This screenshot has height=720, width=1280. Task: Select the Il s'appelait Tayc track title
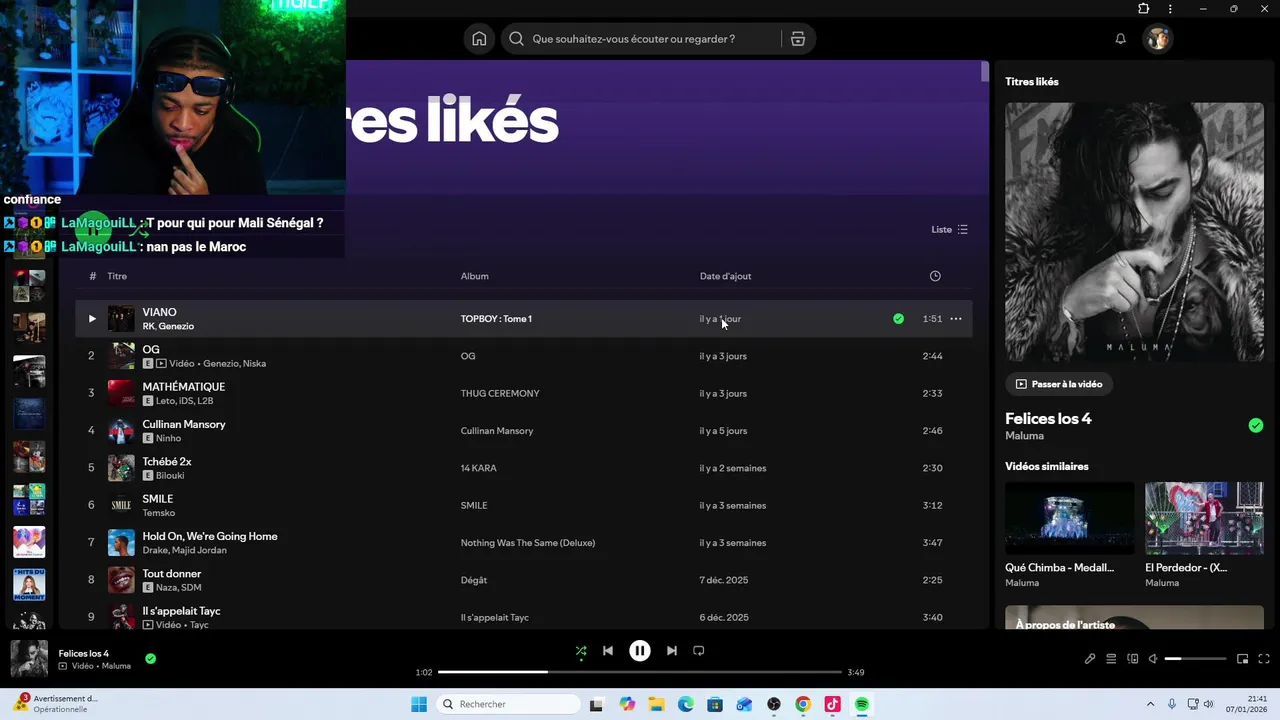click(181, 611)
